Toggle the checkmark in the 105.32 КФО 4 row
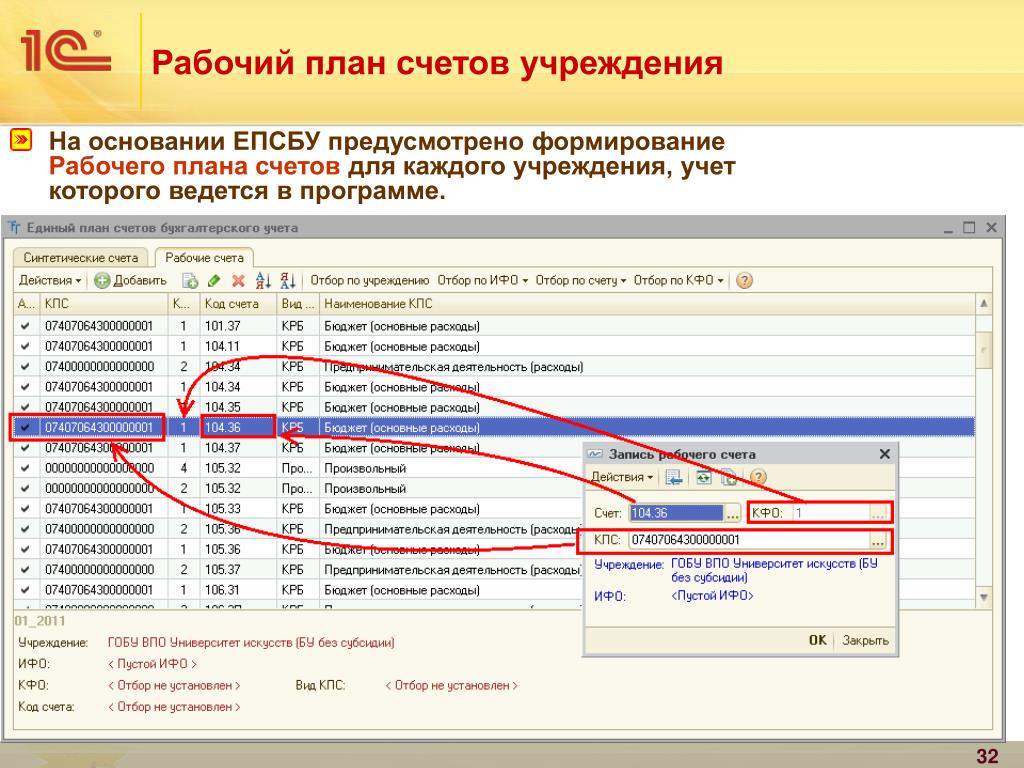 tap(25, 468)
